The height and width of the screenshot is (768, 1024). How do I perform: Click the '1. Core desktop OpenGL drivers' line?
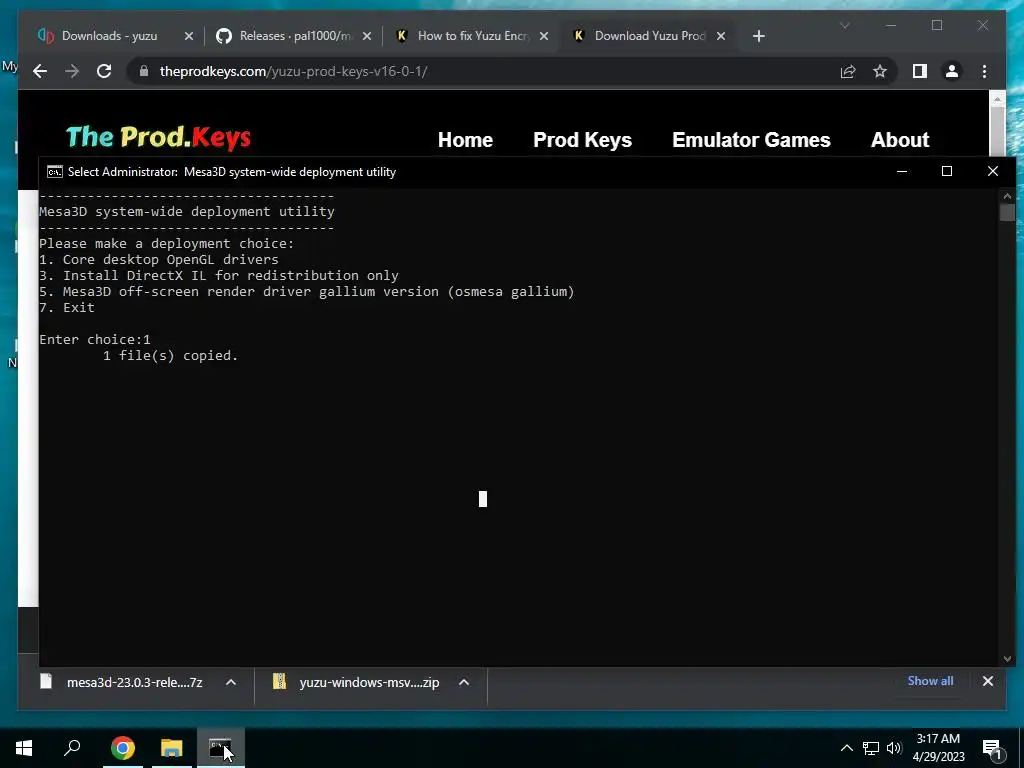(x=159, y=259)
